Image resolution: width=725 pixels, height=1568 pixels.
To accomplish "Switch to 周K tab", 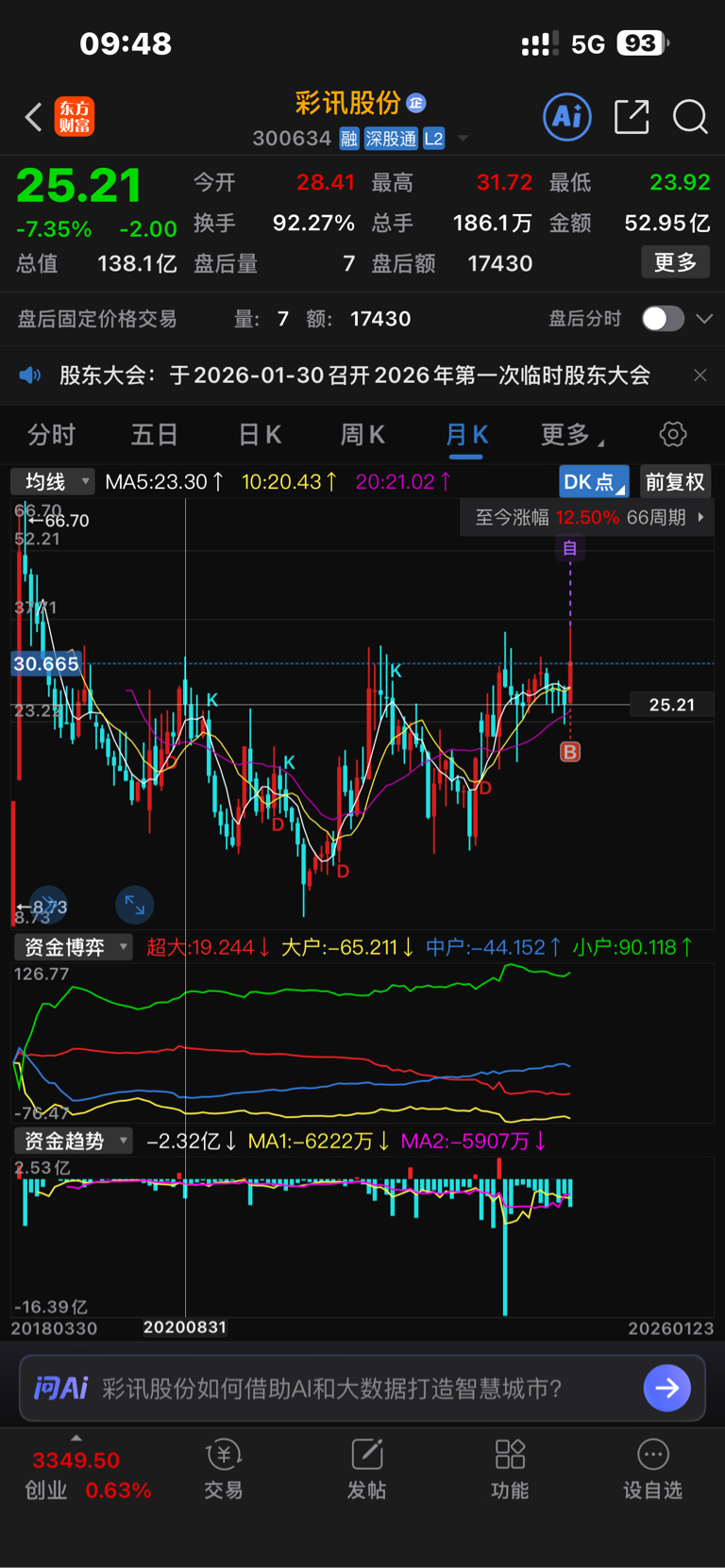I will (362, 435).
